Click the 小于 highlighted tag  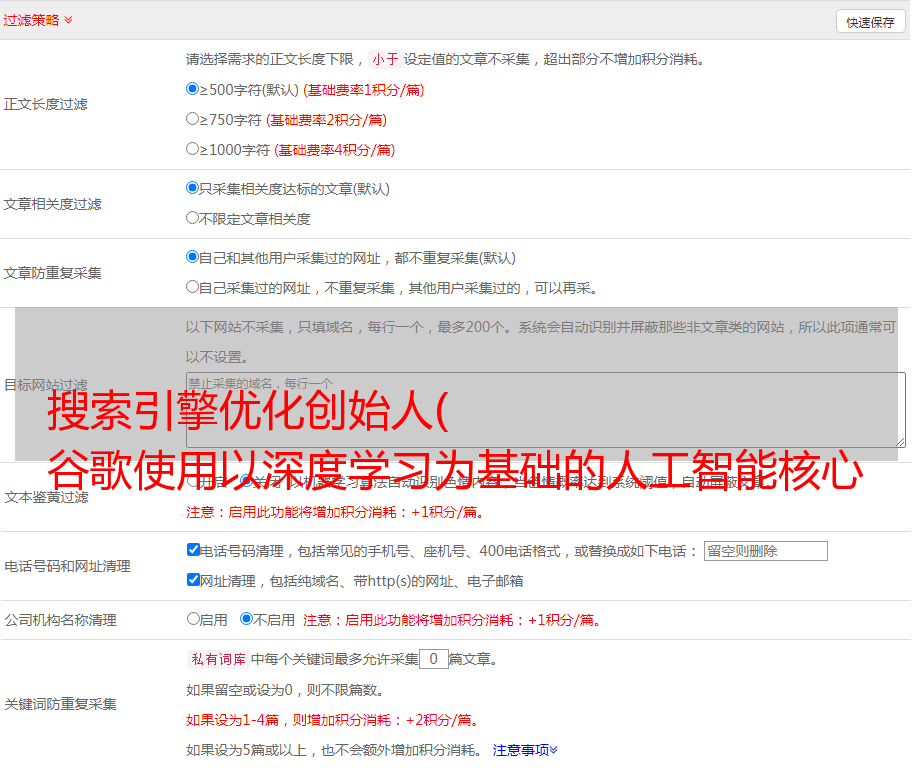click(386, 59)
